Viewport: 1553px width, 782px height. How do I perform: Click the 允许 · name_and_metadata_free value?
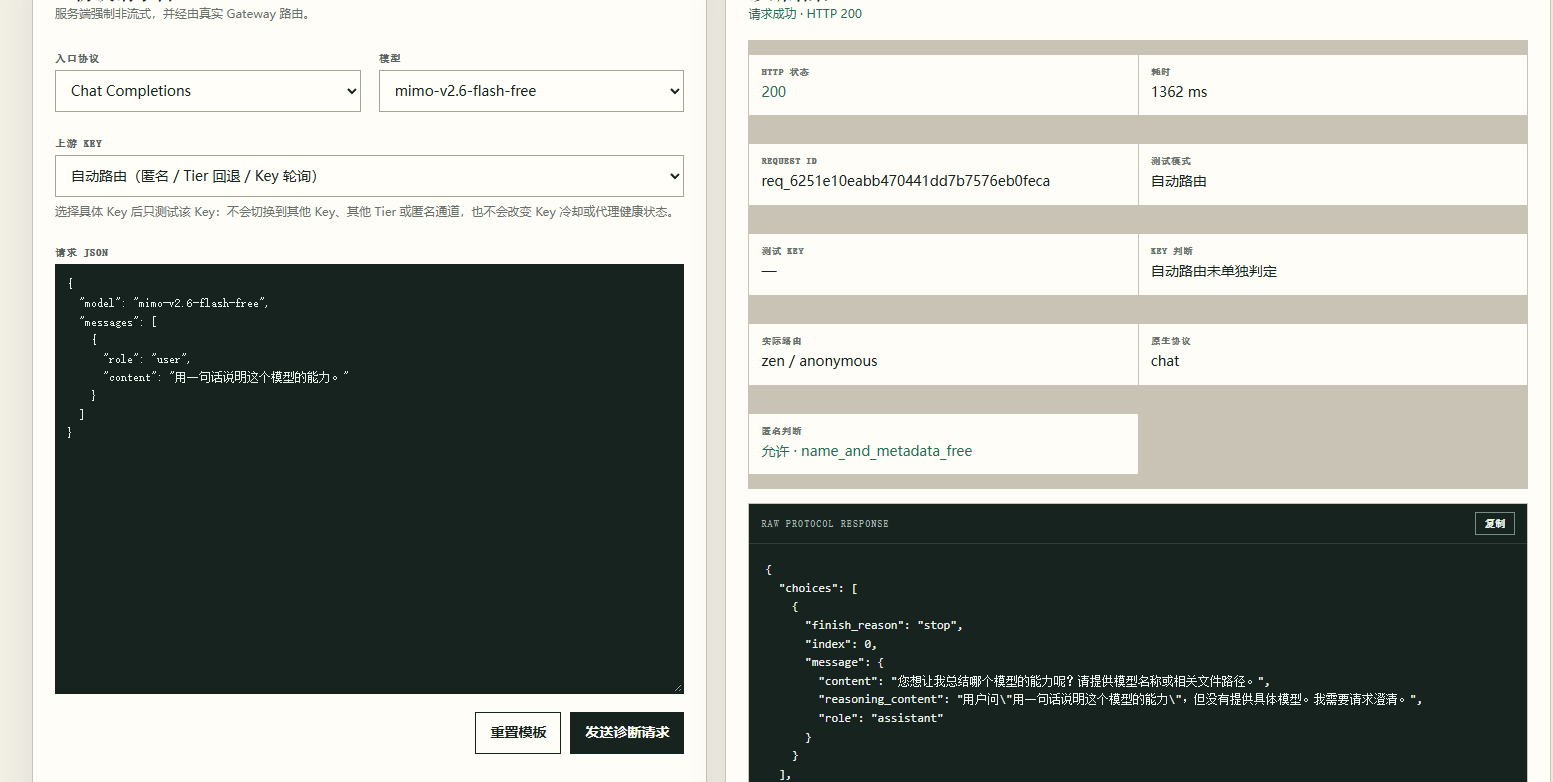[866, 451]
